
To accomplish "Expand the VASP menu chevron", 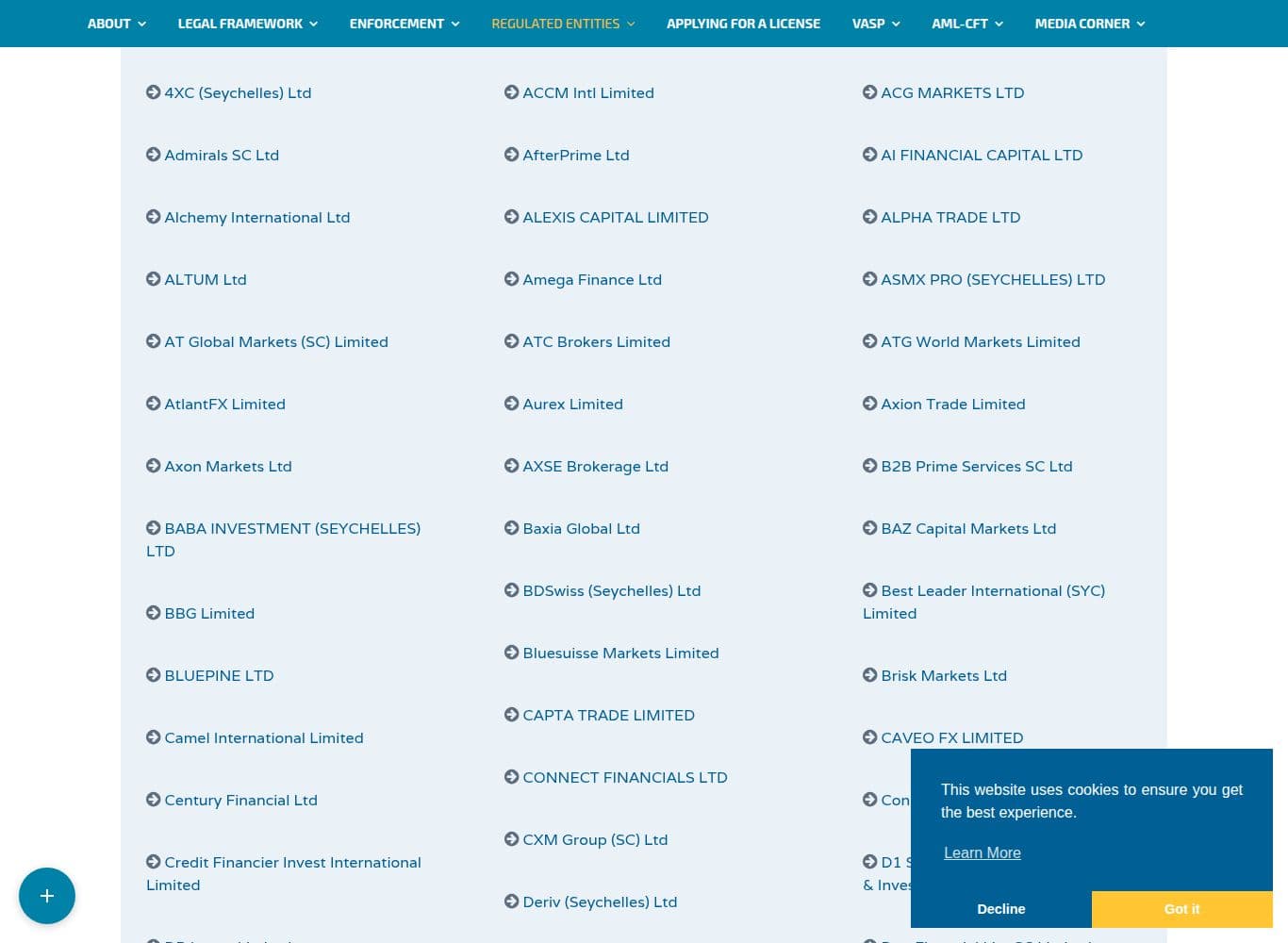I will click(x=896, y=24).
